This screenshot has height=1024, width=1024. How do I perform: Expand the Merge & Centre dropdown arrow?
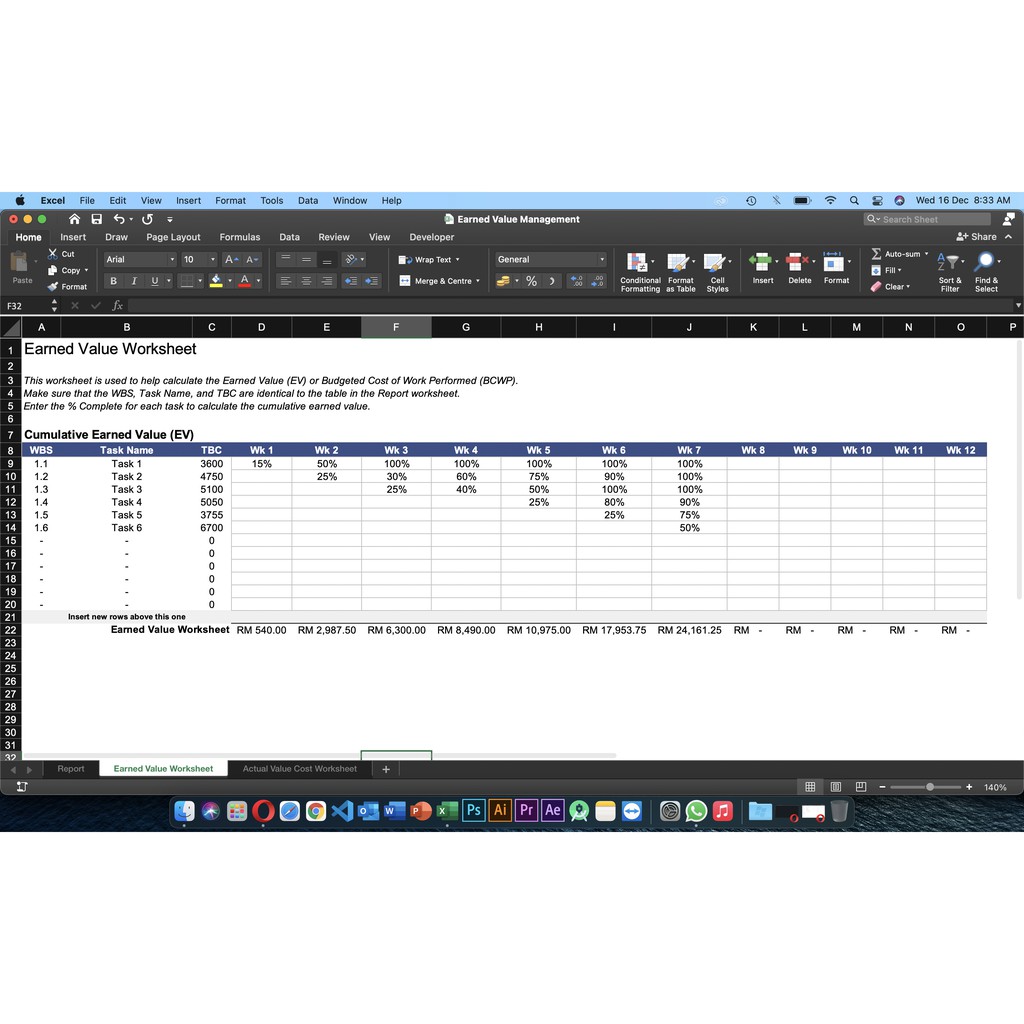(477, 281)
